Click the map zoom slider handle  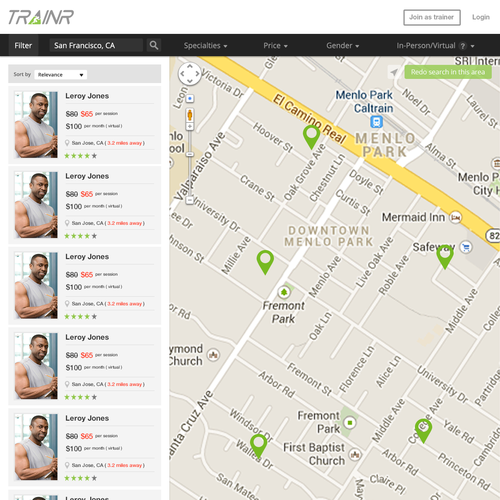click(190, 154)
